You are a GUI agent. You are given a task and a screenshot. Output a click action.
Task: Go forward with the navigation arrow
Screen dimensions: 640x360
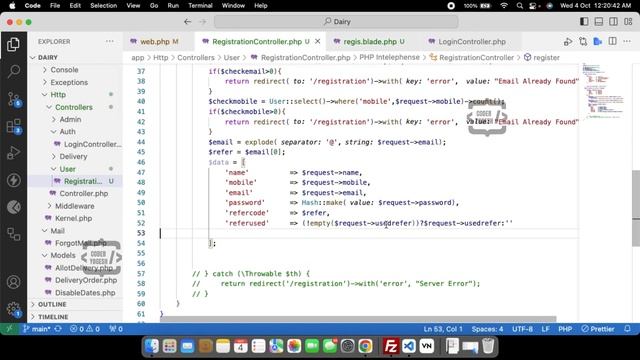[x=202, y=22]
